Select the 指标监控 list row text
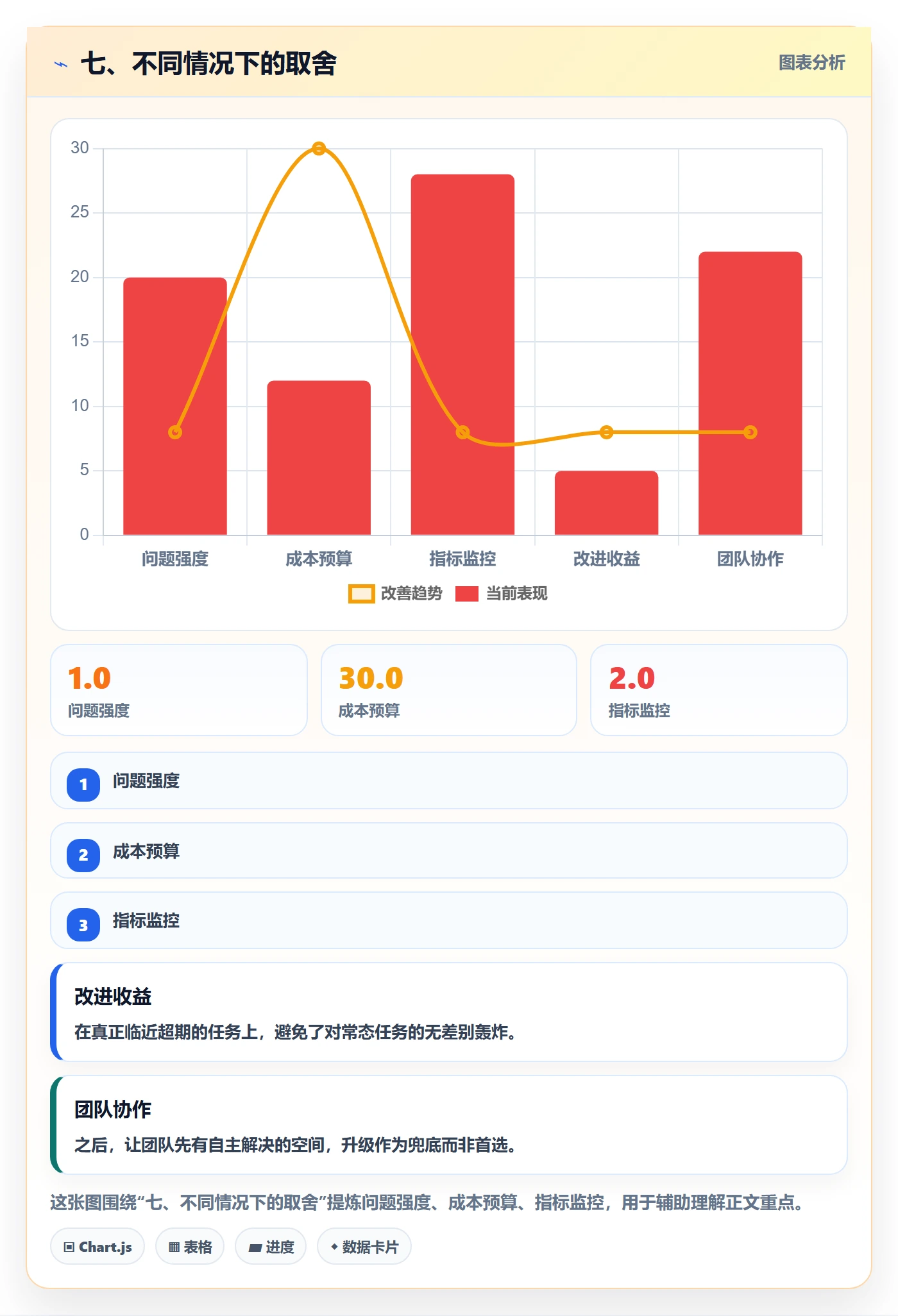 click(146, 921)
